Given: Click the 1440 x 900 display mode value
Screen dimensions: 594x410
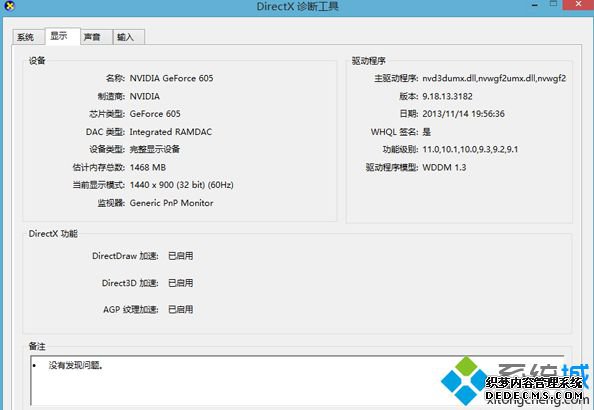Looking at the screenshot, I should (x=181, y=185).
